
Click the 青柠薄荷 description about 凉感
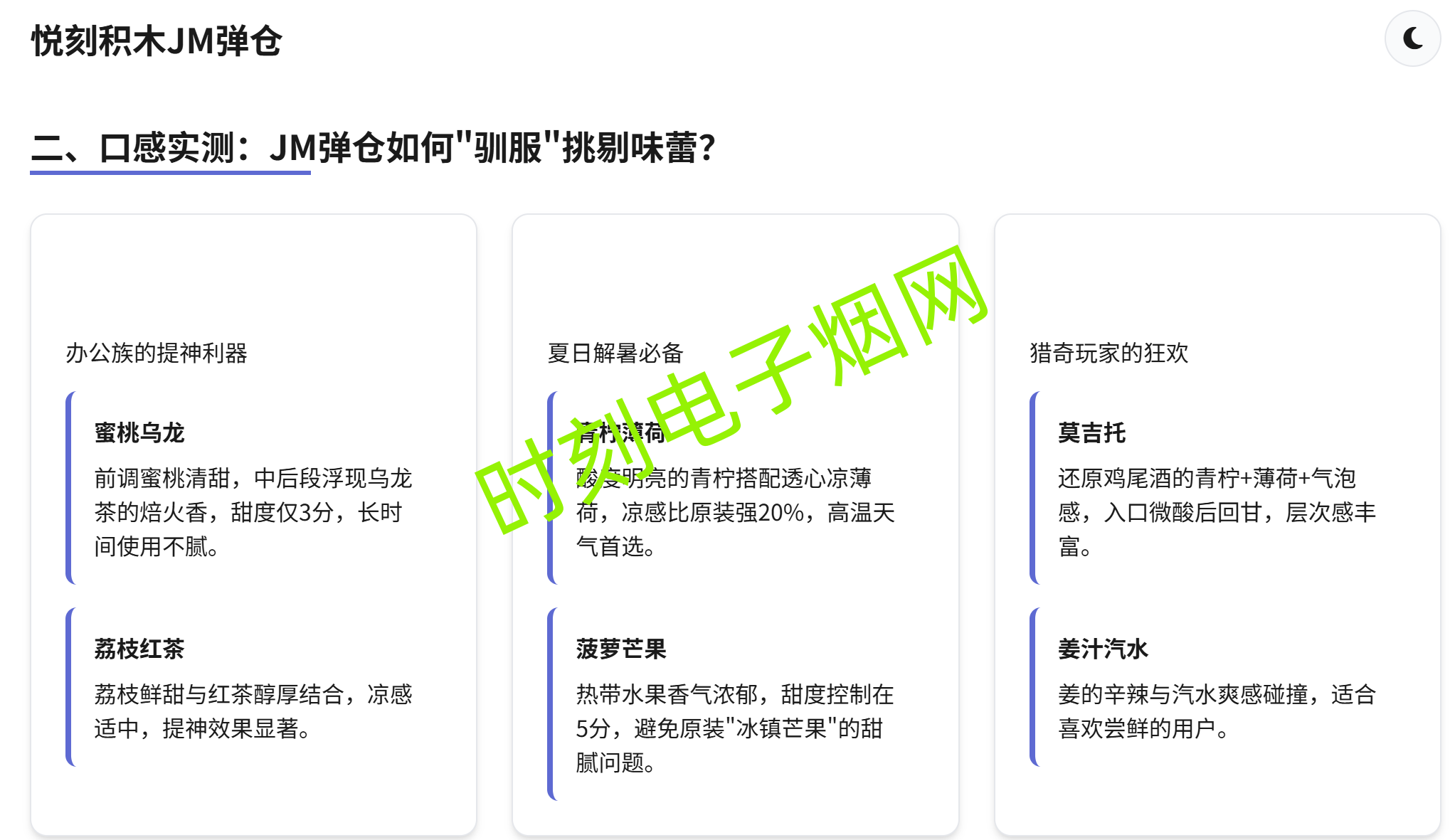734,514
